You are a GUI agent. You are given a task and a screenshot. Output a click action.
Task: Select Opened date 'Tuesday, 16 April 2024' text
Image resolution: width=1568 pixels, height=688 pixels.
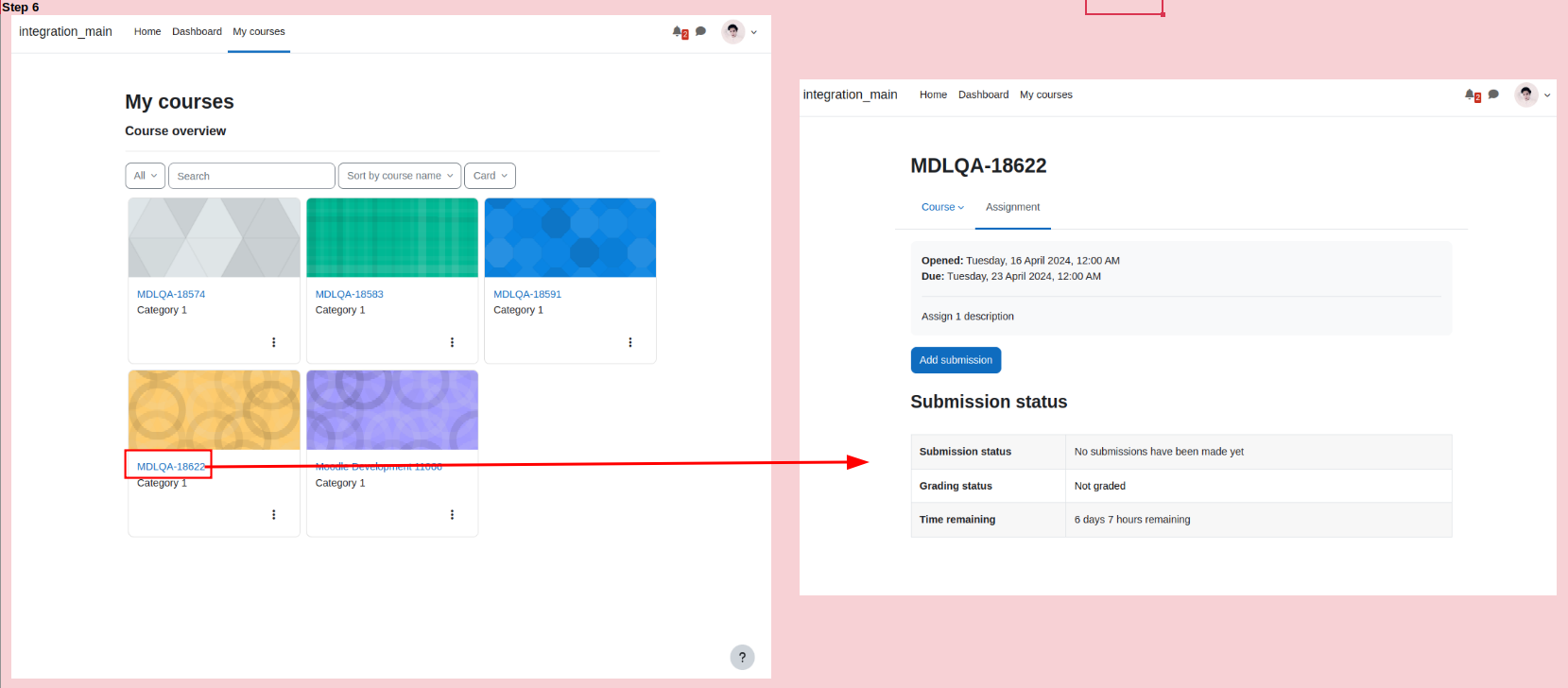point(1019,261)
